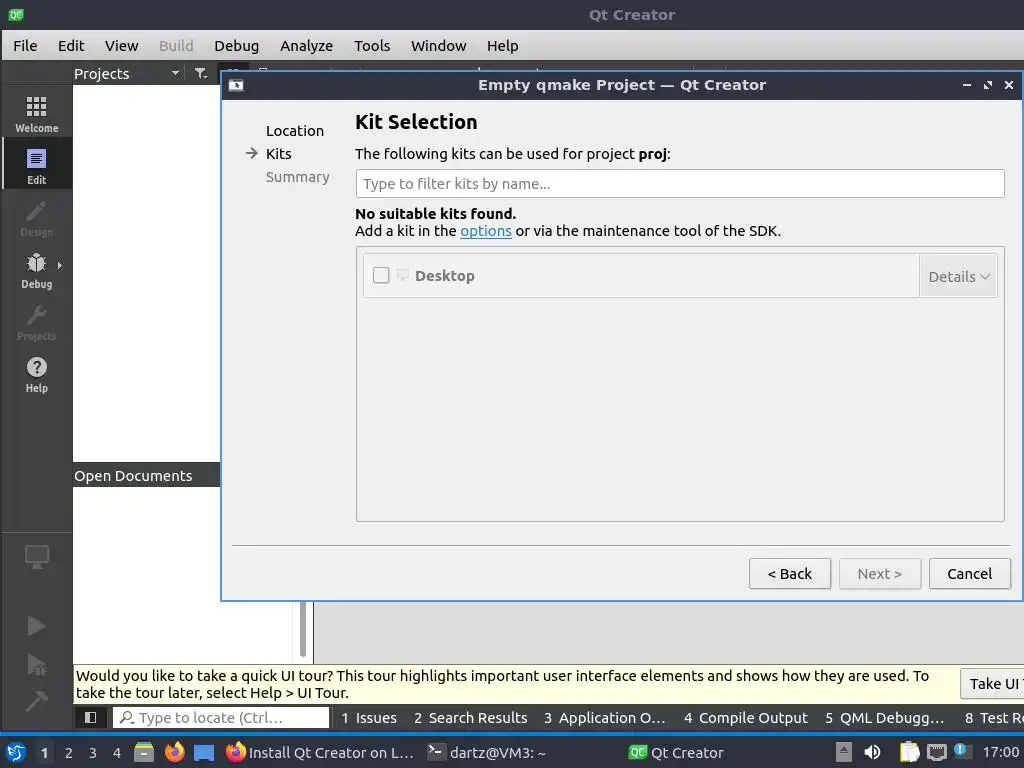
Task: Click Qt Creator taskbar entry
Action: (676, 752)
